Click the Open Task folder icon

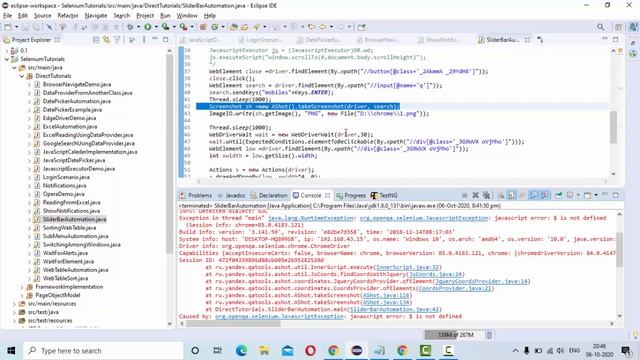click(x=244, y=27)
